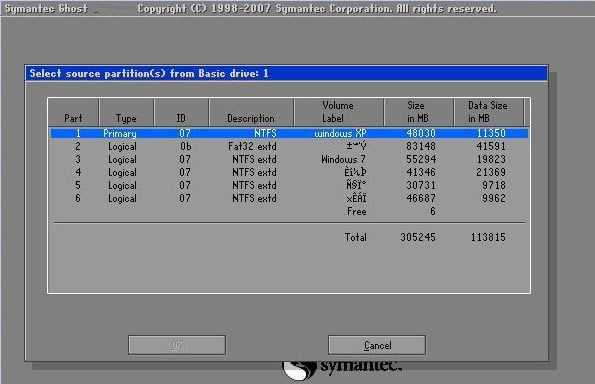Click data size 21369 cell
The width and height of the screenshot is (595, 384).
(491, 172)
